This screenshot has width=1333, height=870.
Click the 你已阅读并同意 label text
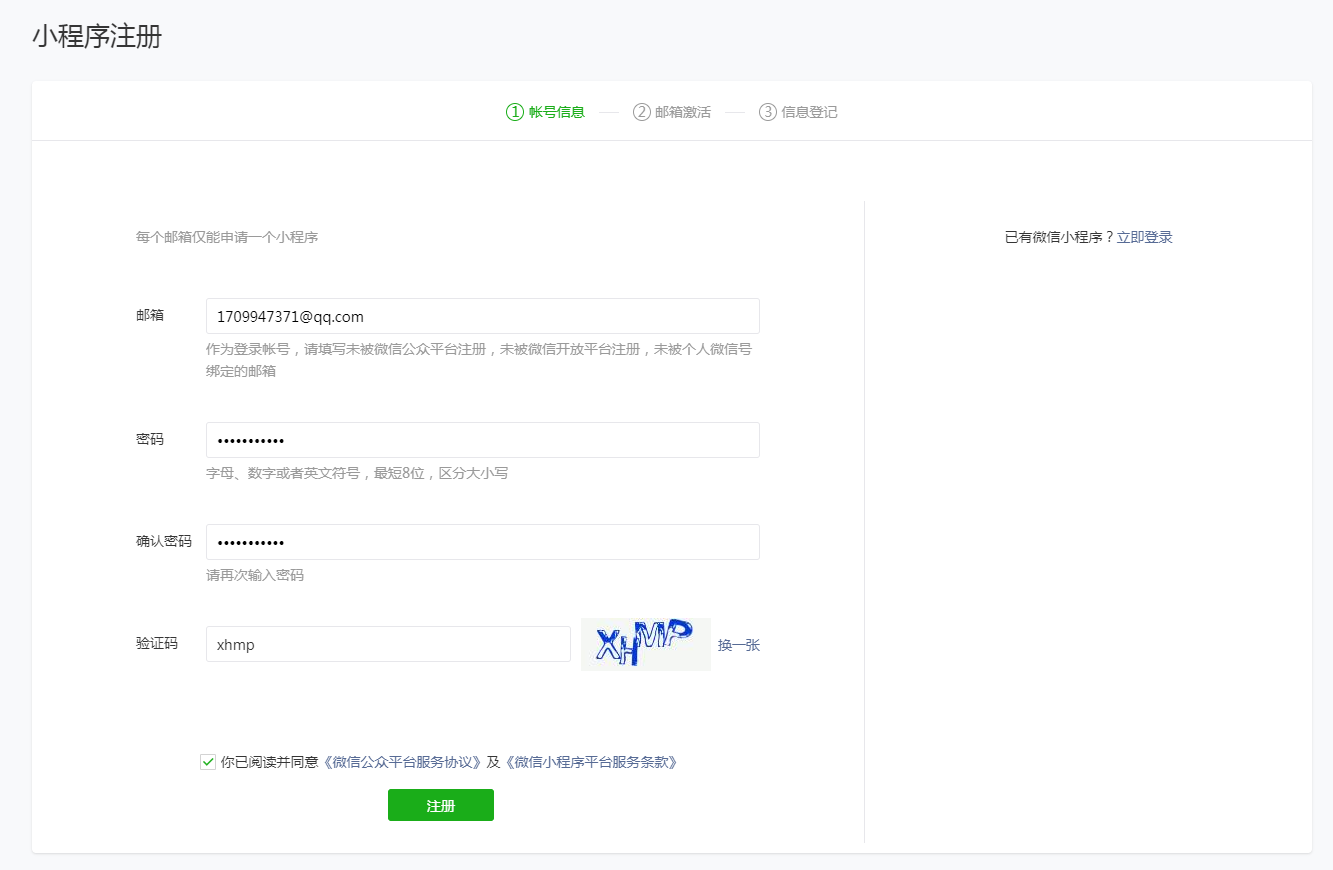[x=269, y=762]
